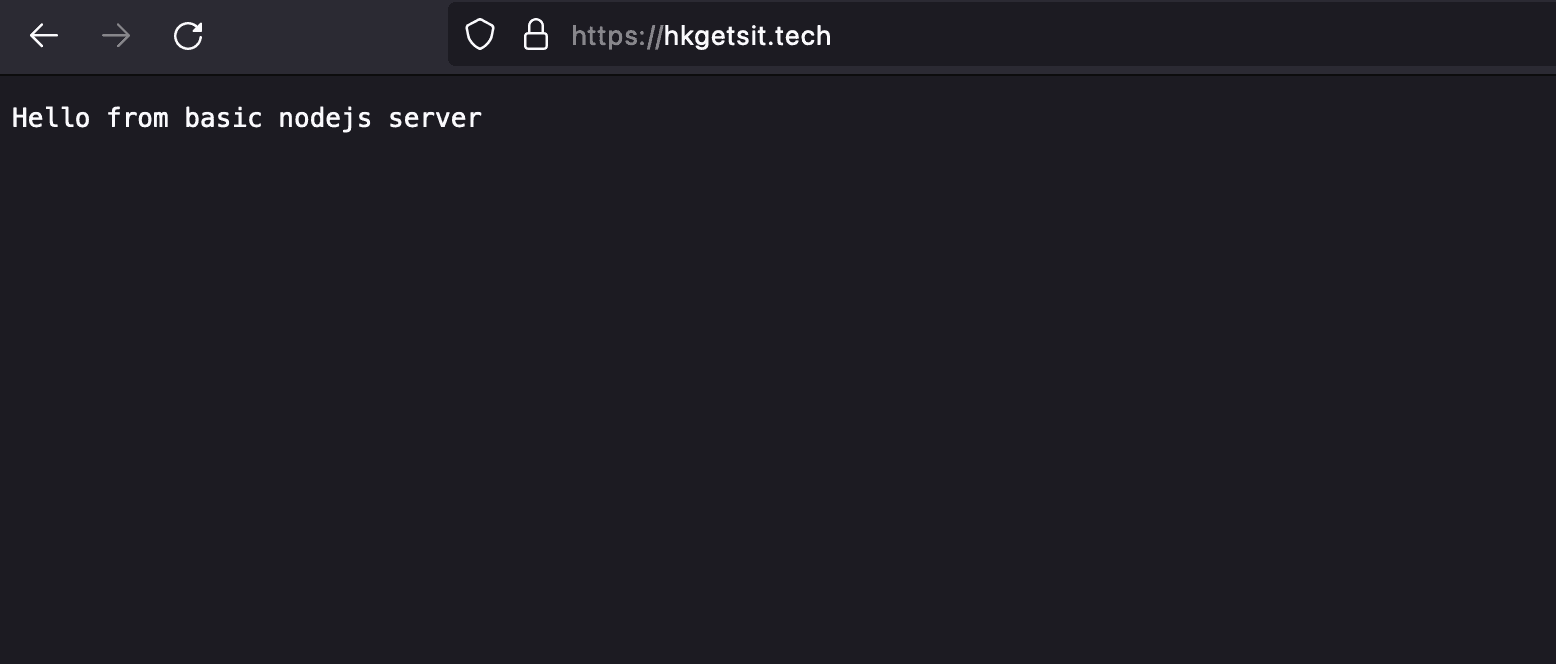
Task: Open the tracking protection shield panel
Action: click(481, 35)
